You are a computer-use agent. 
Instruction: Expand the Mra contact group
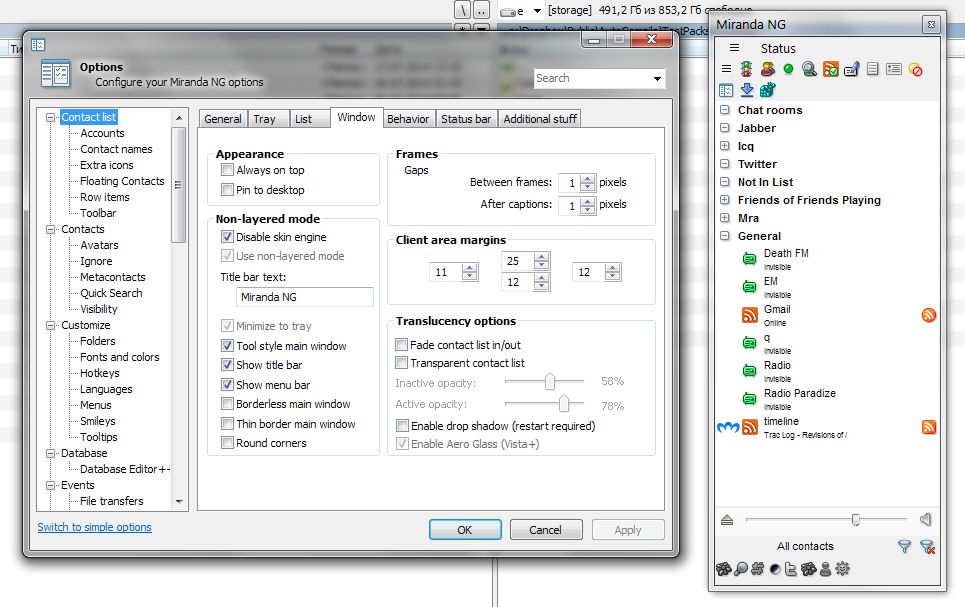(x=725, y=217)
